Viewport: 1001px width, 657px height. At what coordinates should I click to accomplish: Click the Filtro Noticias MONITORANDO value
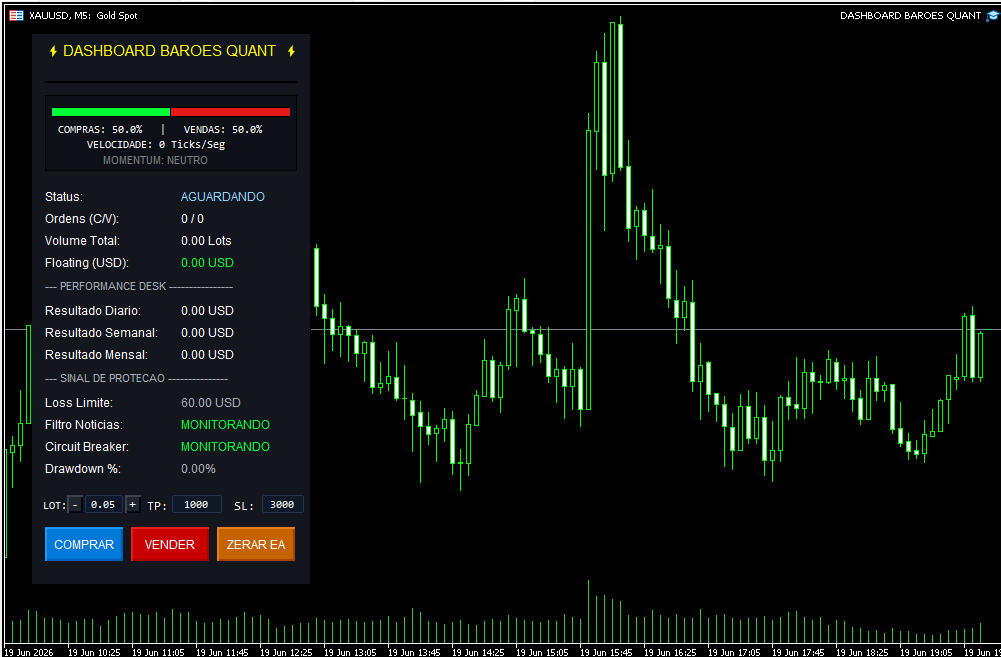225,425
